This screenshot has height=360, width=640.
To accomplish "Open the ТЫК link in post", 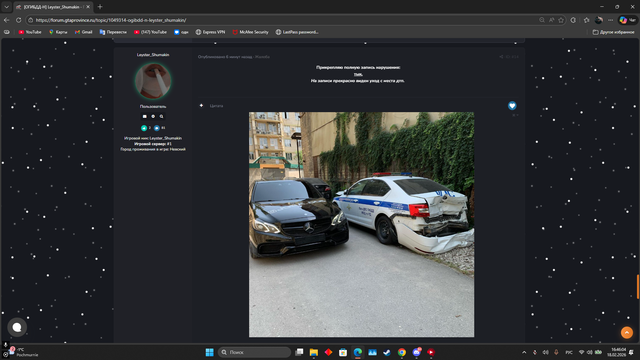I will 358,74.
